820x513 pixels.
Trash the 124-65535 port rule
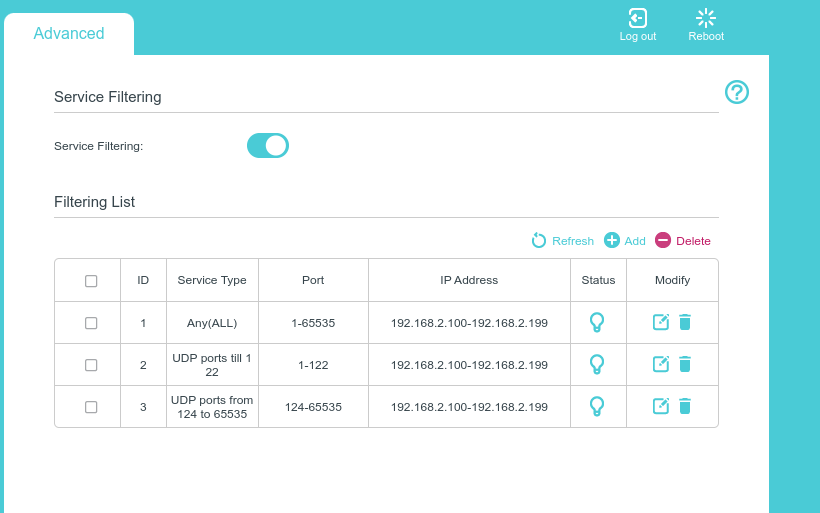685,405
